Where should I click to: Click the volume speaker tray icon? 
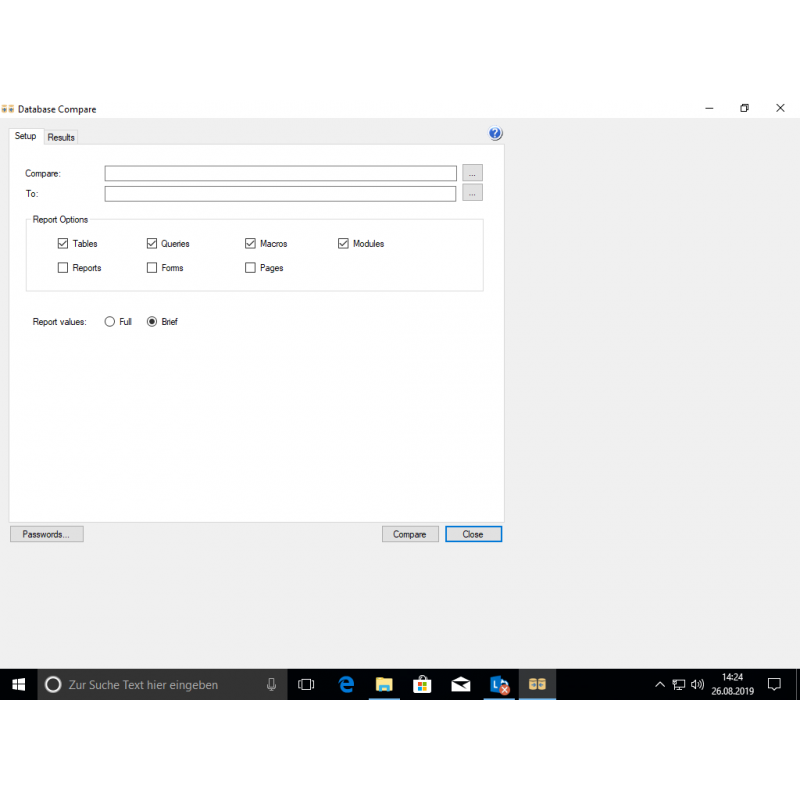[x=697, y=685]
